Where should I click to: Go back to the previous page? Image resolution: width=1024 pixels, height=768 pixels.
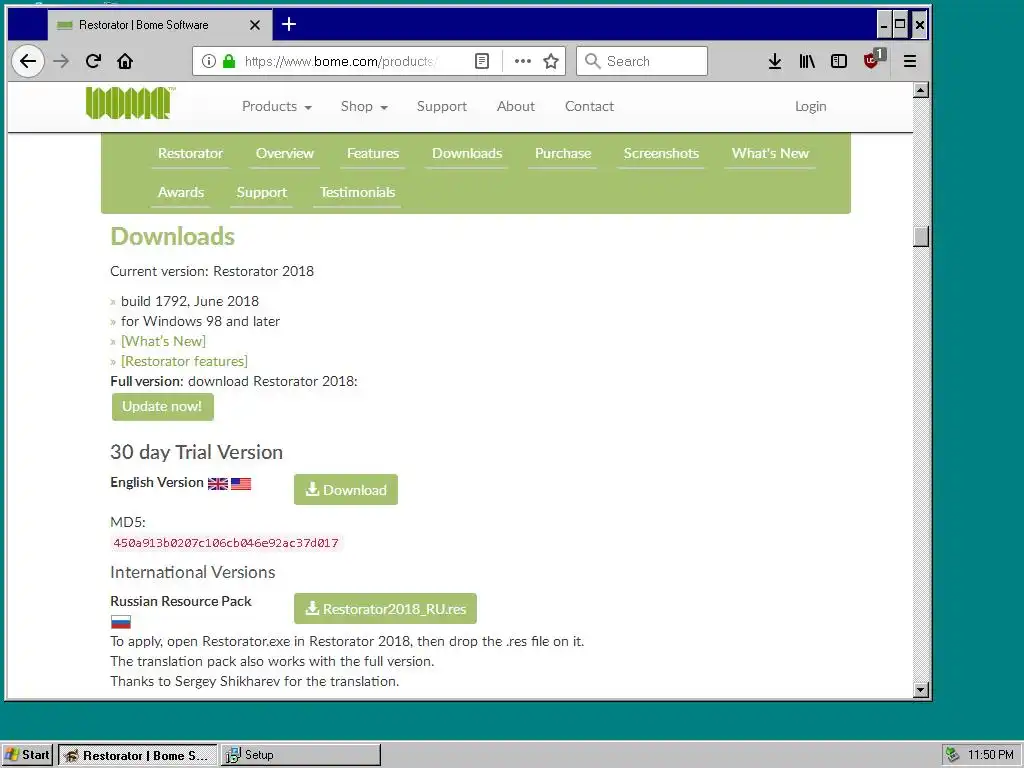click(x=28, y=61)
